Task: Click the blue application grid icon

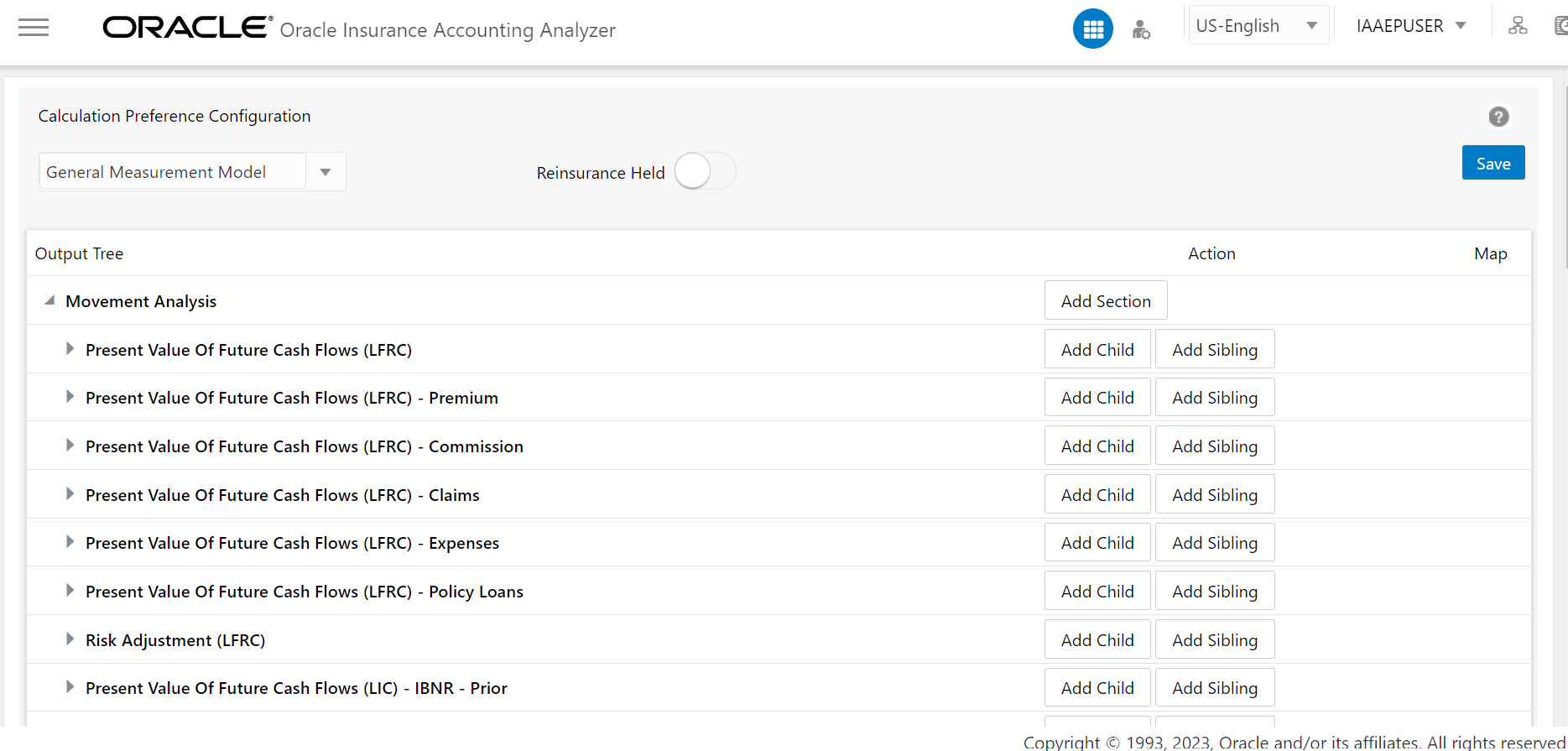Action: (x=1092, y=29)
